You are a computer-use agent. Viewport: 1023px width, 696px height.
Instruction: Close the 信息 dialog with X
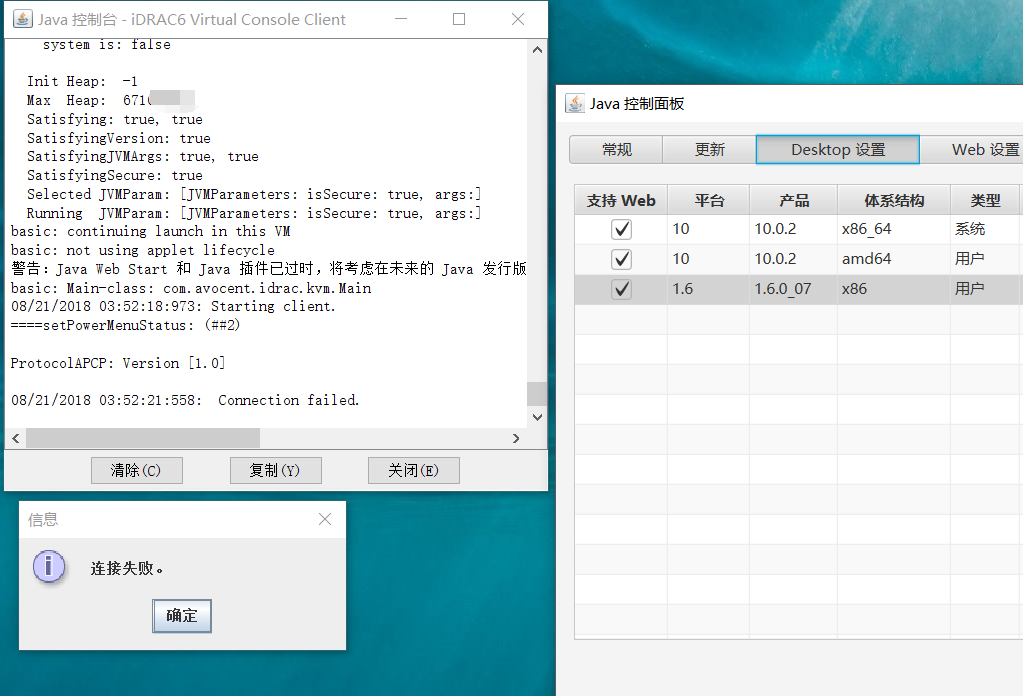pos(325,519)
